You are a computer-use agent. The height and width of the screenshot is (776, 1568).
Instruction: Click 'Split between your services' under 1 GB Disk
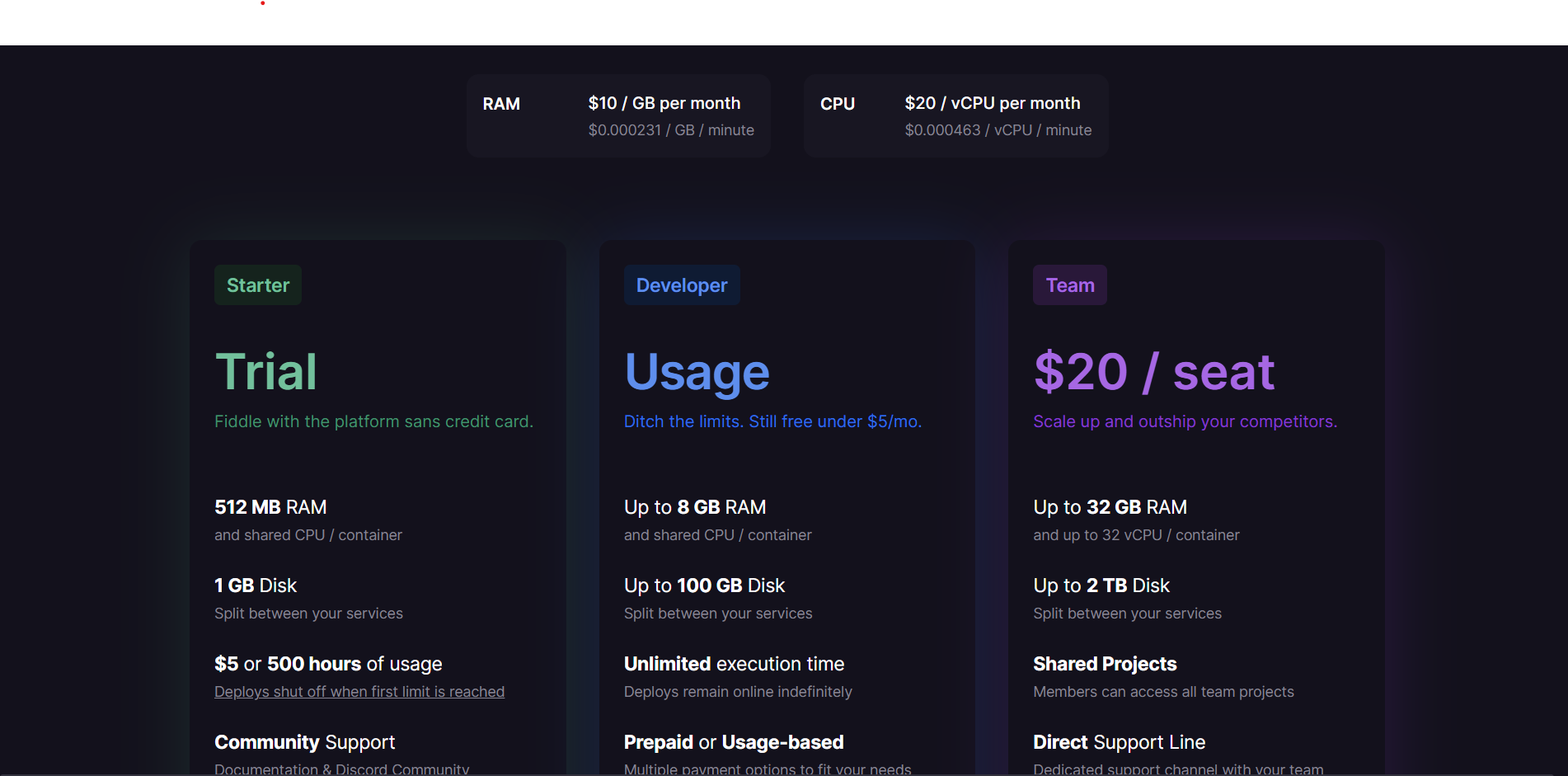308,614
